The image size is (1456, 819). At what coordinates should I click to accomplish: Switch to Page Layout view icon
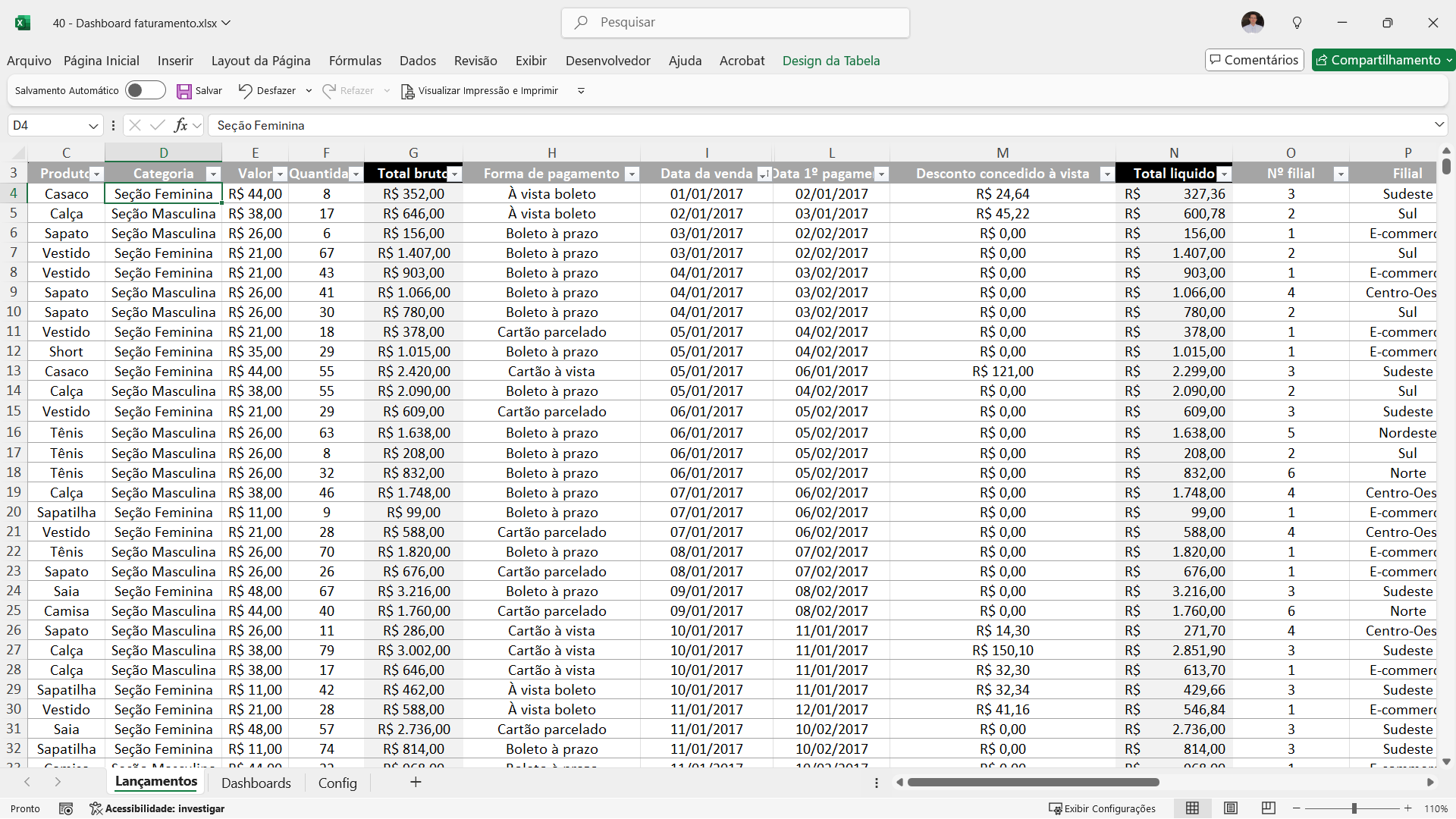point(1231,808)
